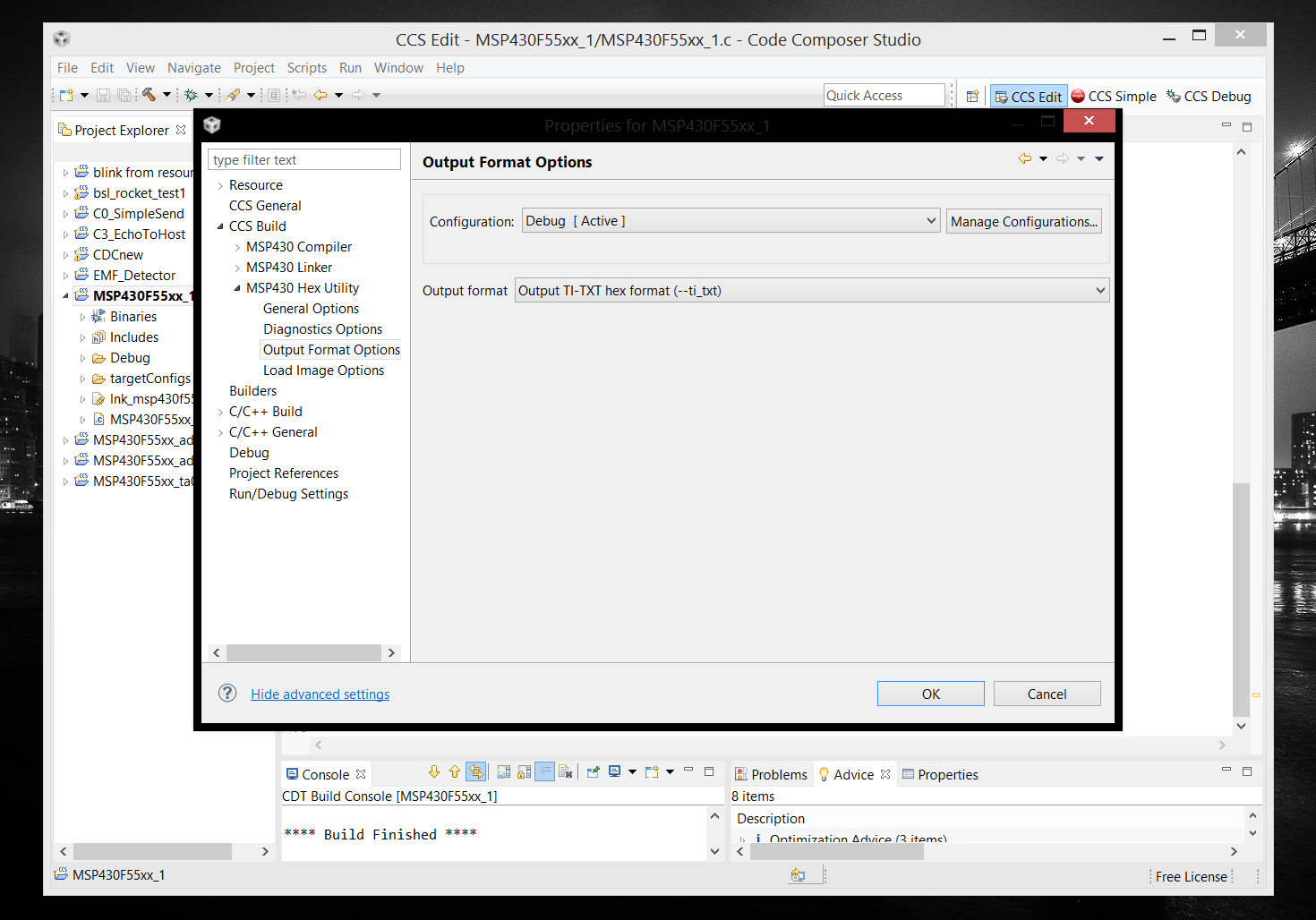Open the Scripts menu

pyautogui.click(x=307, y=68)
